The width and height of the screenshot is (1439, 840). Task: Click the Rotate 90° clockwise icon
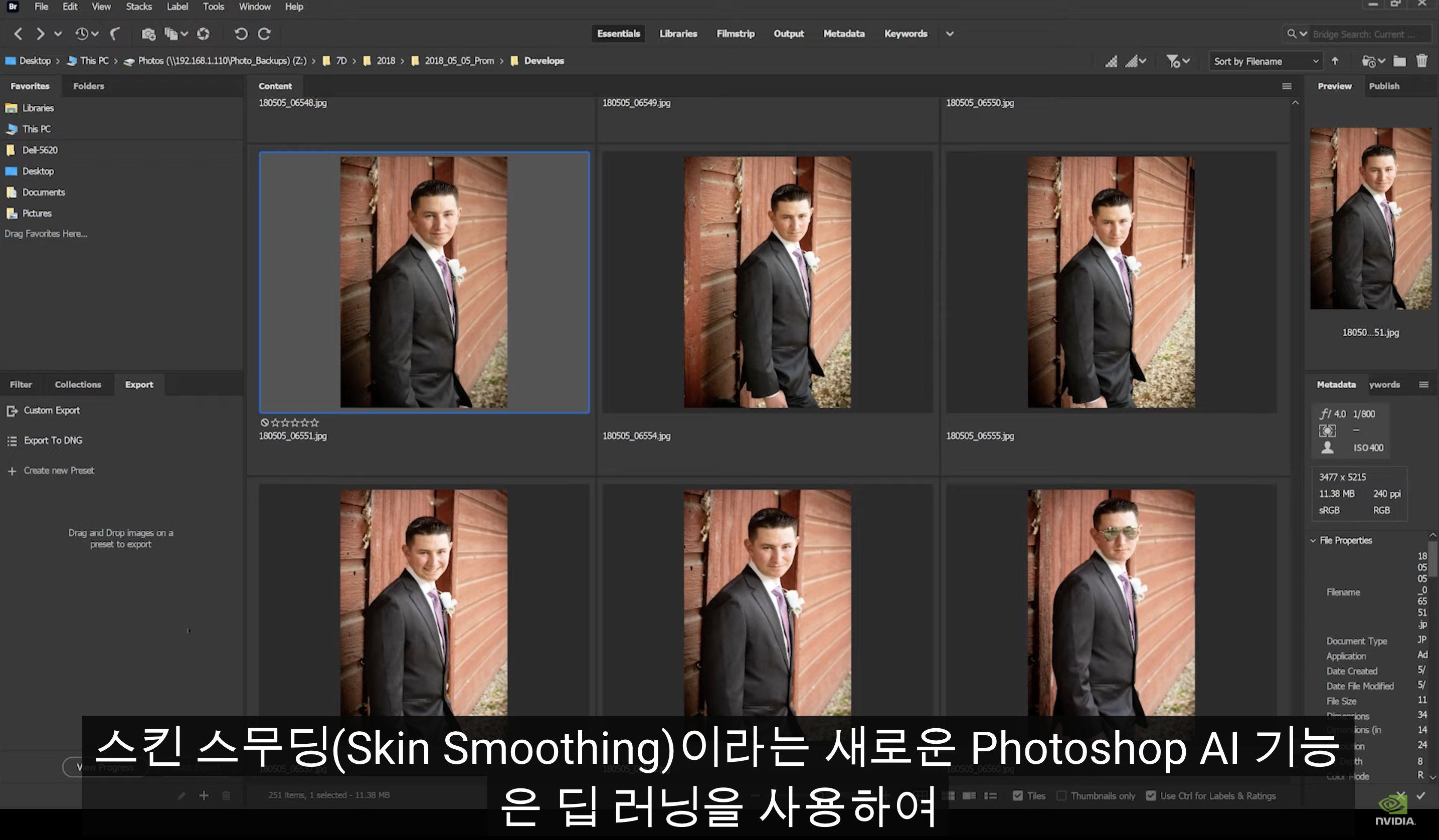coord(264,34)
